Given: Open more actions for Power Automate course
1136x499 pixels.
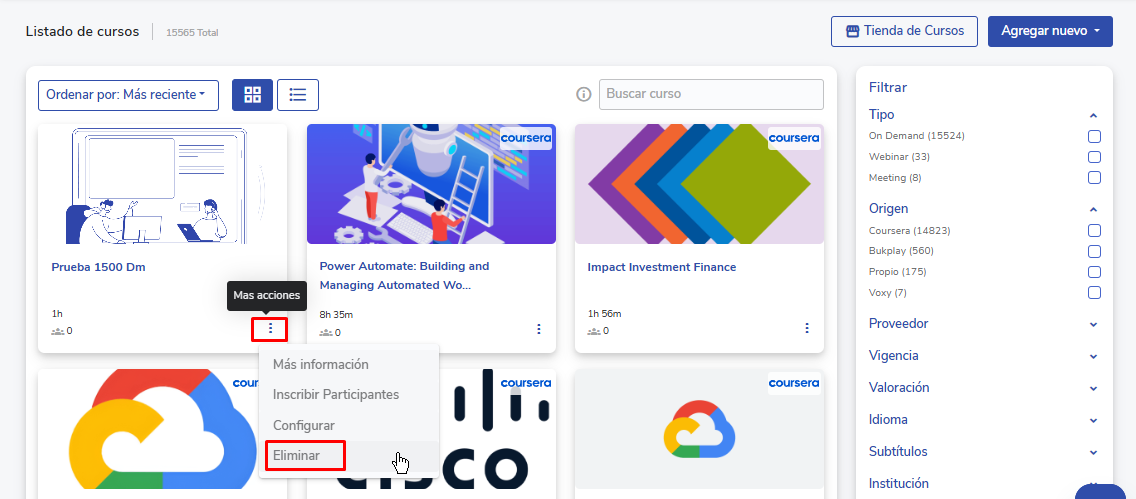Looking at the screenshot, I should coord(539,329).
